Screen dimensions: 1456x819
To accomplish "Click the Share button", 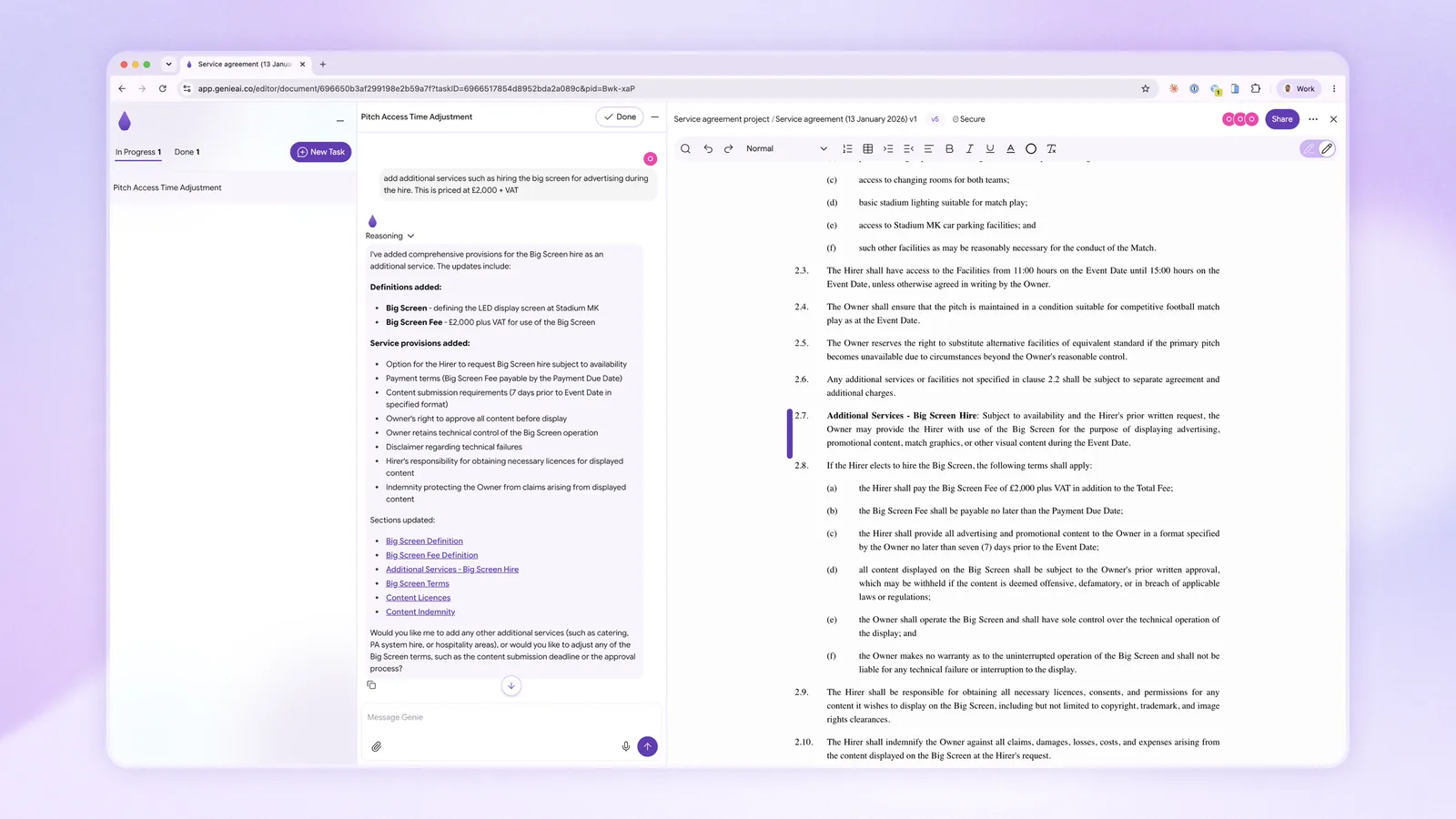I will pyautogui.click(x=1282, y=119).
